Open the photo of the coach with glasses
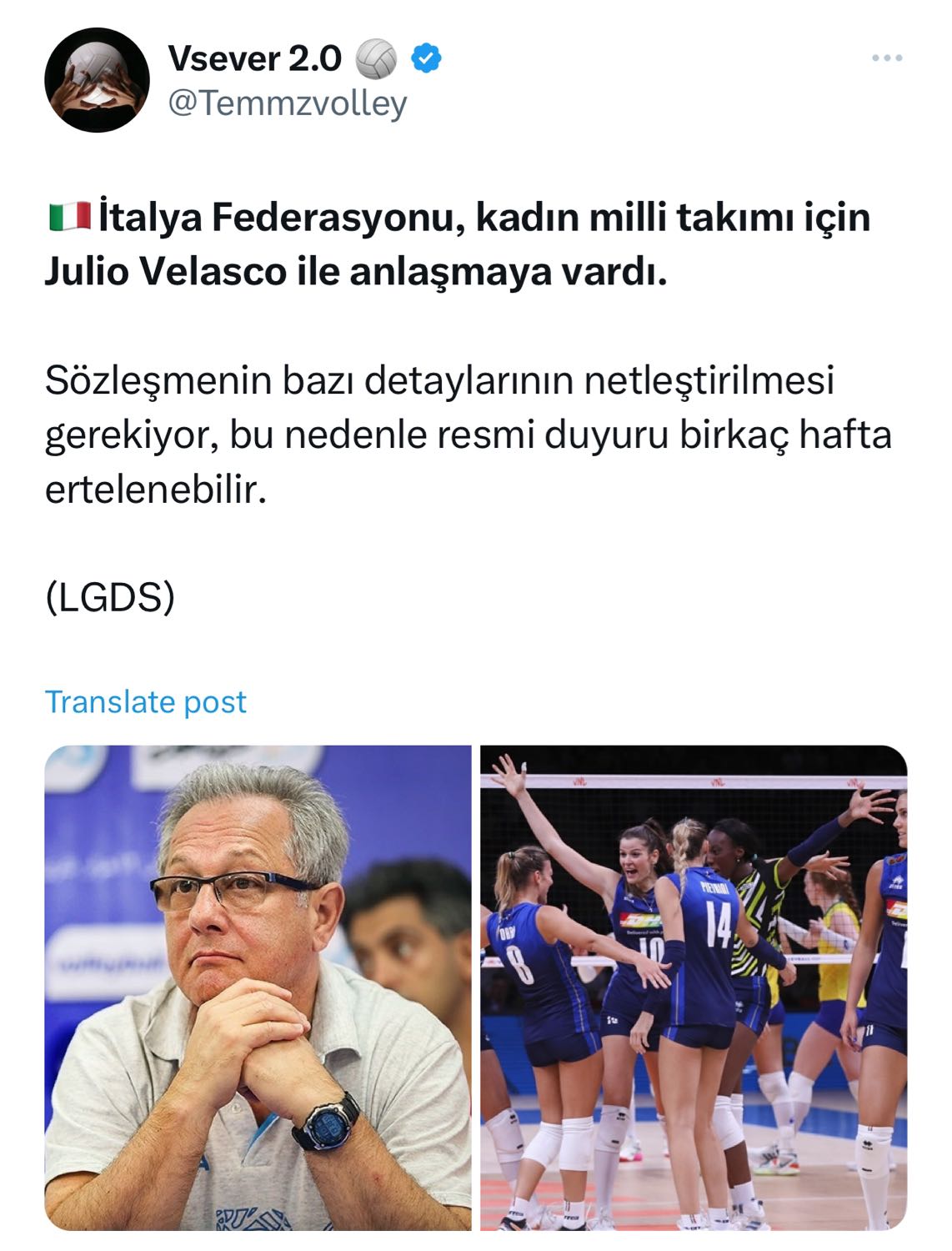This screenshot has height=1251, width=952. (x=258, y=987)
